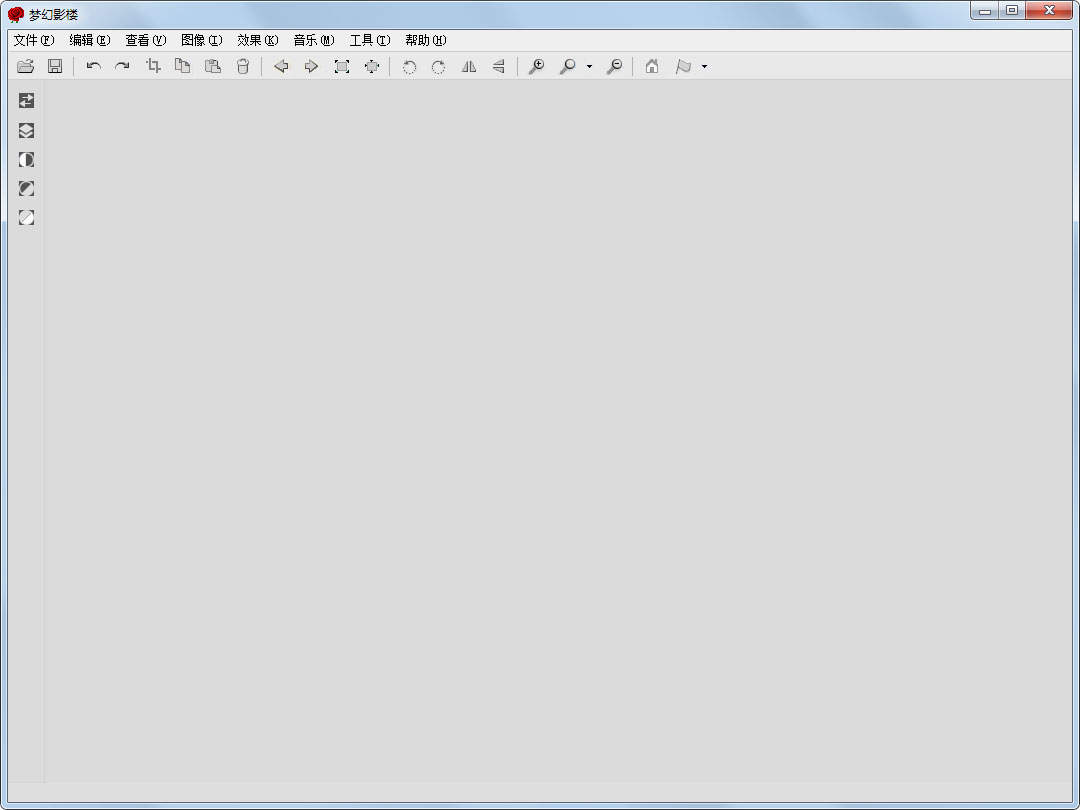Click the half-circle contrast sidebar icon

tap(27, 160)
